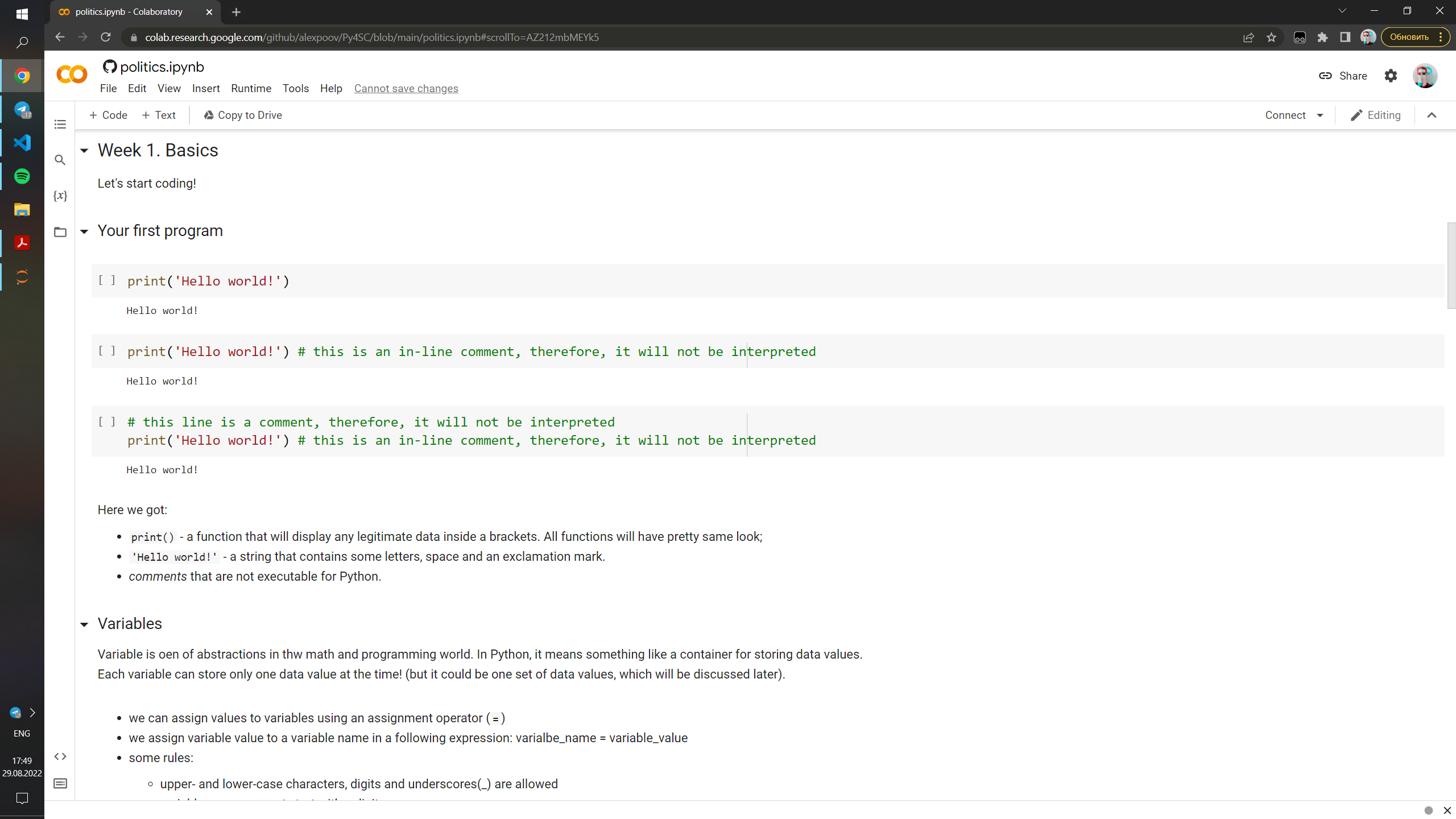
Task: Collapse the header with the up chevron
Action: tap(1432, 115)
